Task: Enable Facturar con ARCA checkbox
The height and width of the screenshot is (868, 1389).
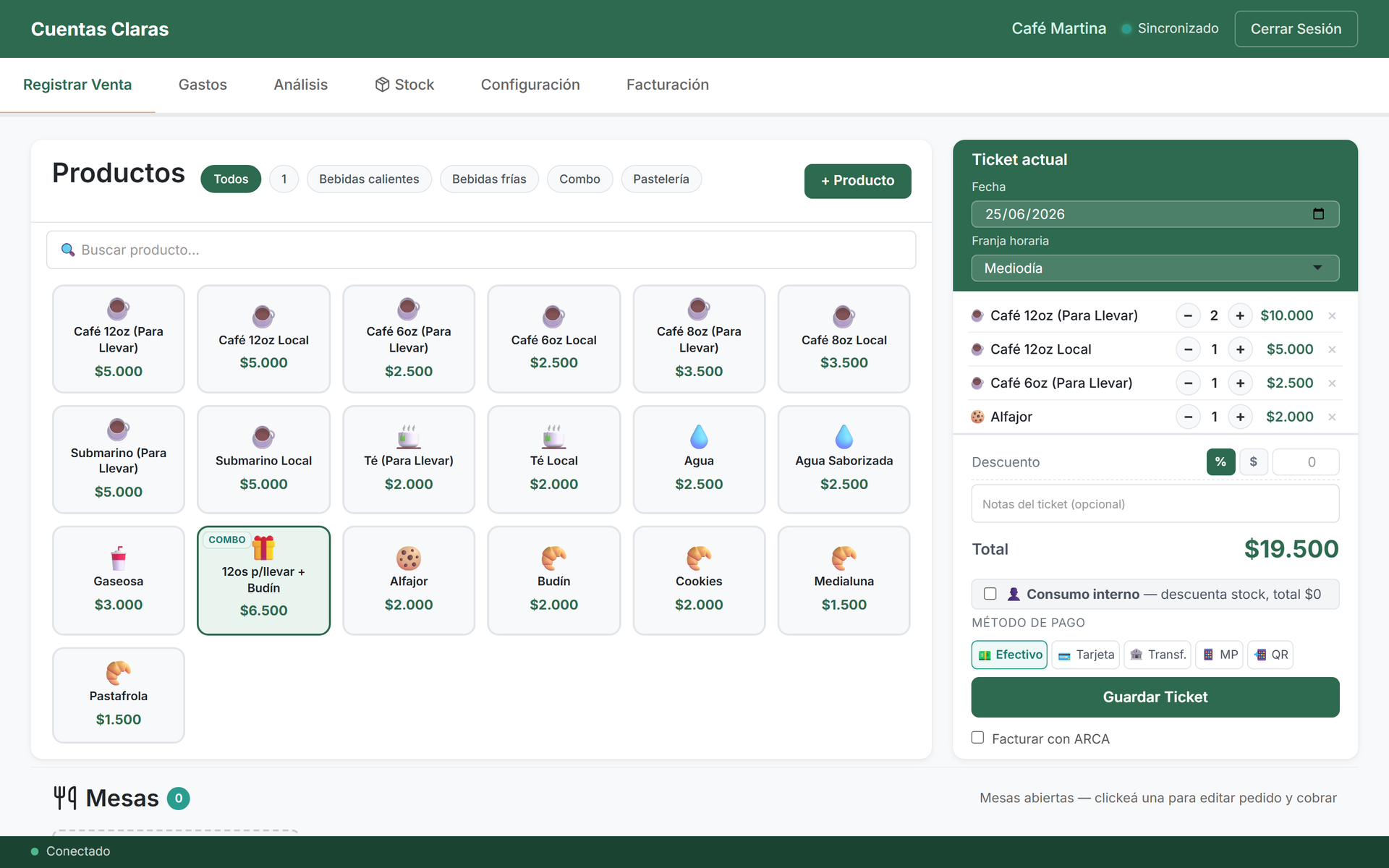Action: click(x=977, y=738)
